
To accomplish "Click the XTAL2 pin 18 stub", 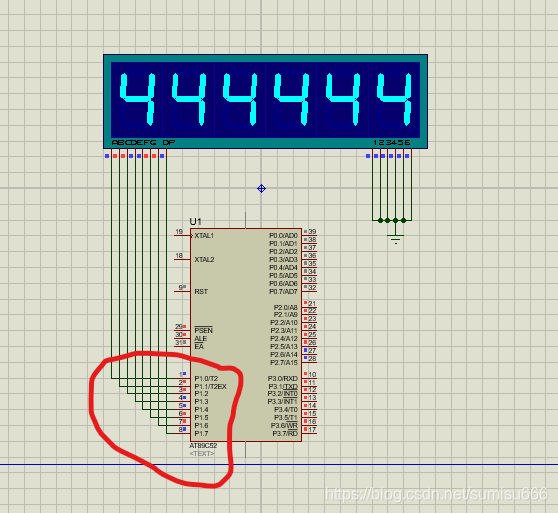I will 183,259.
